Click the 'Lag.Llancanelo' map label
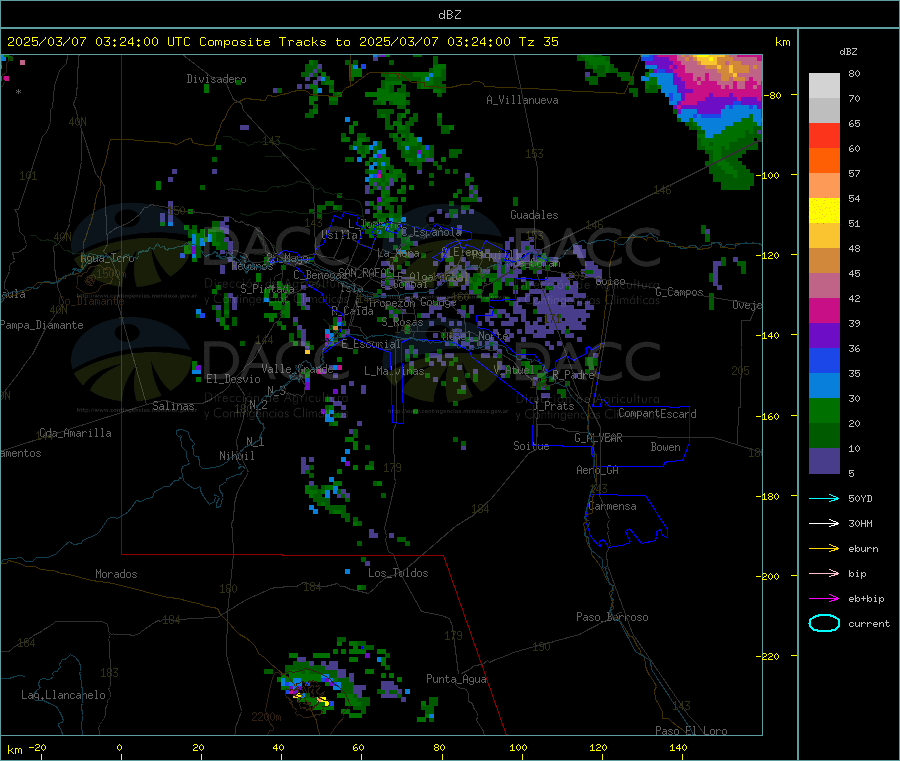 point(63,695)
